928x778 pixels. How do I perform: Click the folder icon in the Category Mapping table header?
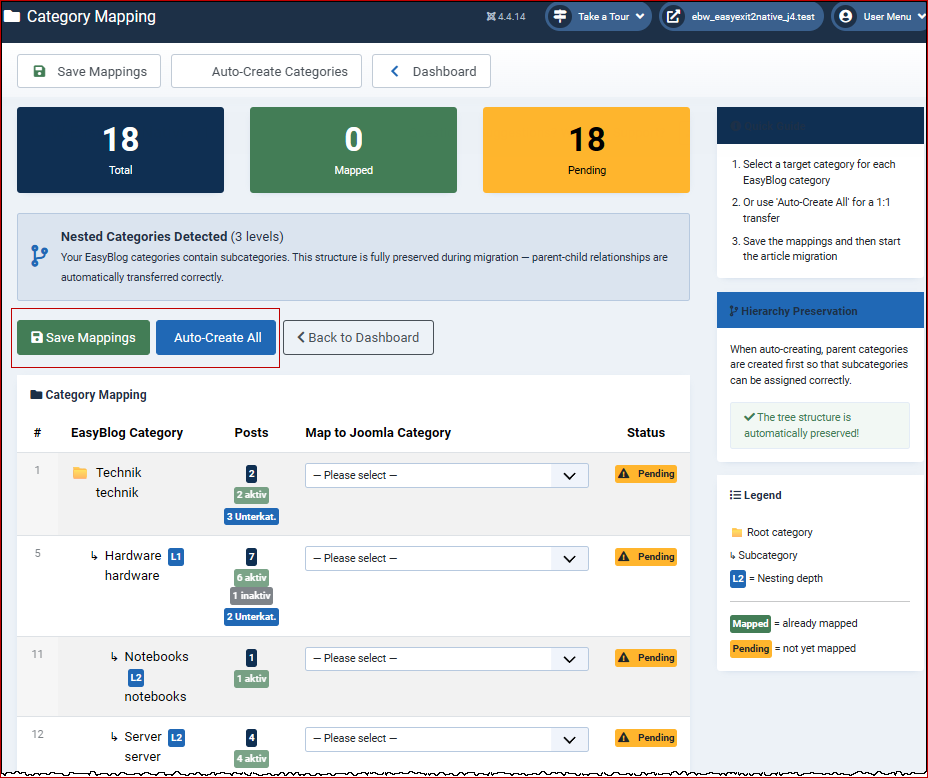pos(37,395)
